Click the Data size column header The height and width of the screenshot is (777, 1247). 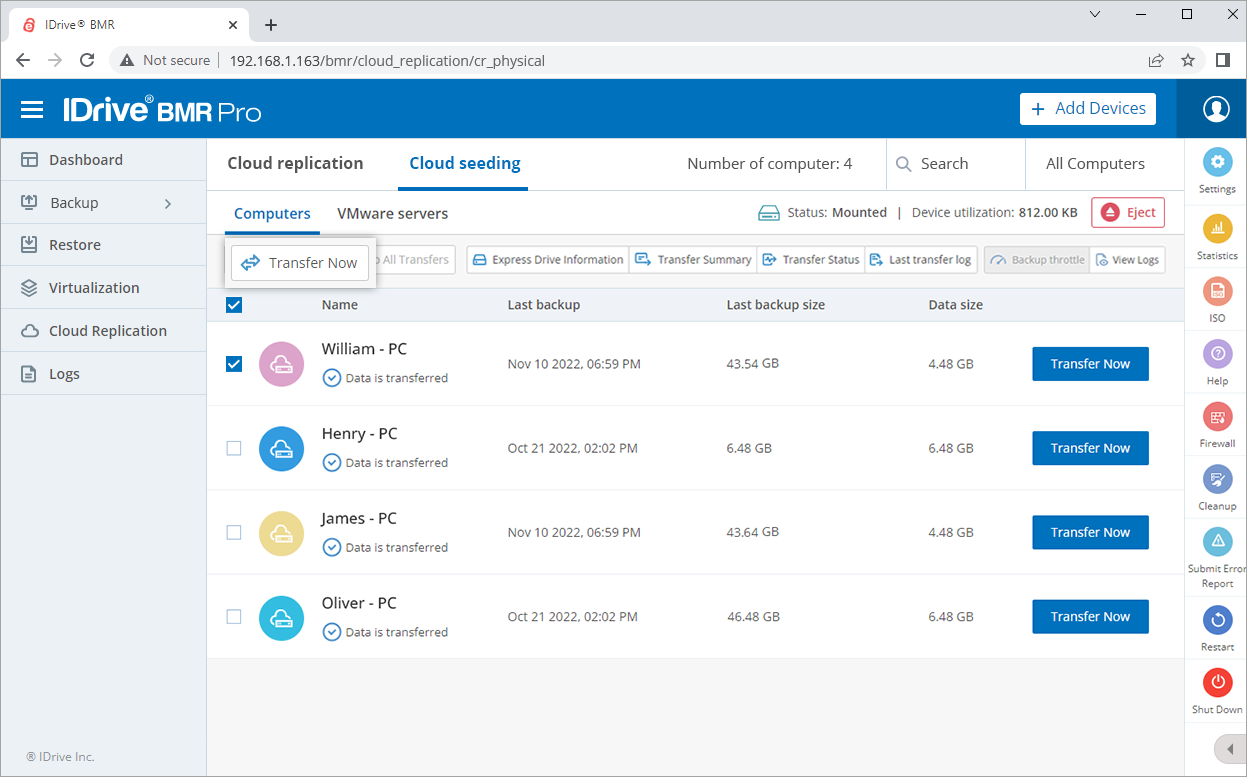(x=956, y=305)
